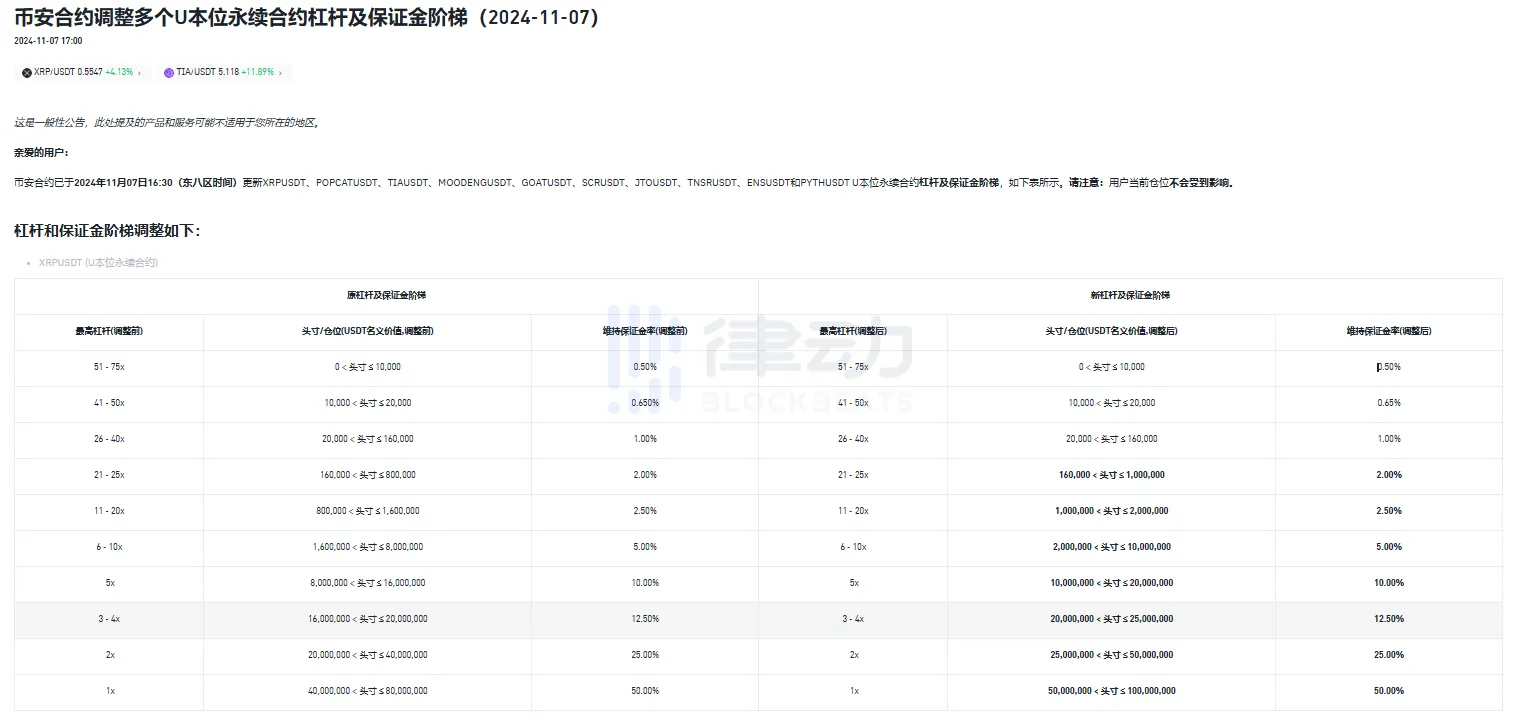
Task: Click the bold cell 50,000,000 < 头寸 ≤ 100,000,000
Action: (x=1111, y=691)
